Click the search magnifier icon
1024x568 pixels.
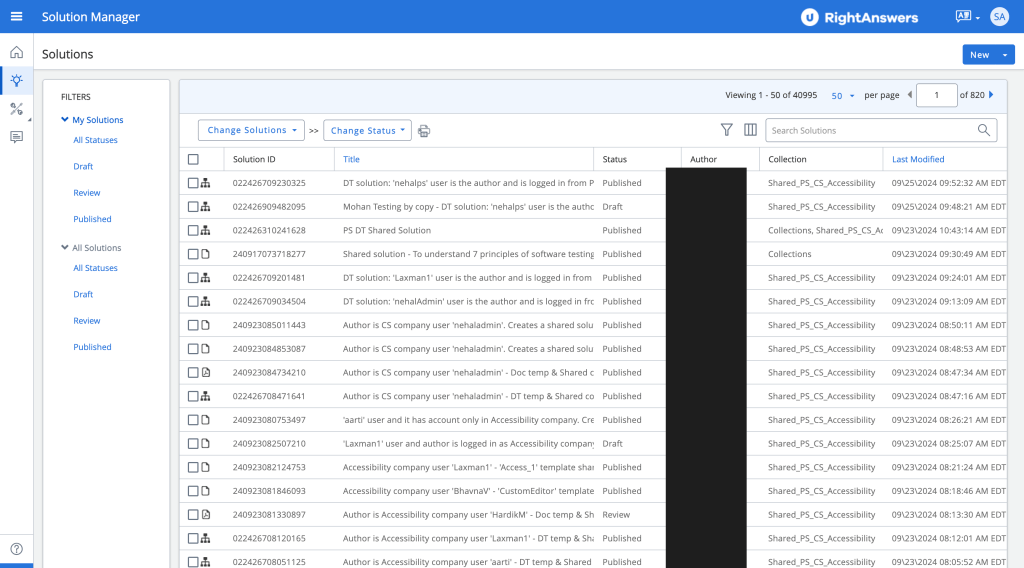[x=984, y=130]
